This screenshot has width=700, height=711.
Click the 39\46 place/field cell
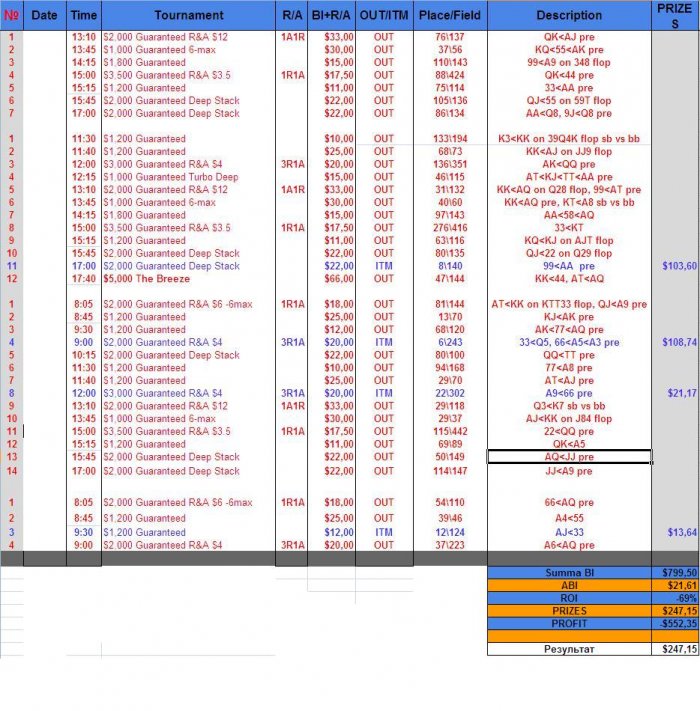450,518
